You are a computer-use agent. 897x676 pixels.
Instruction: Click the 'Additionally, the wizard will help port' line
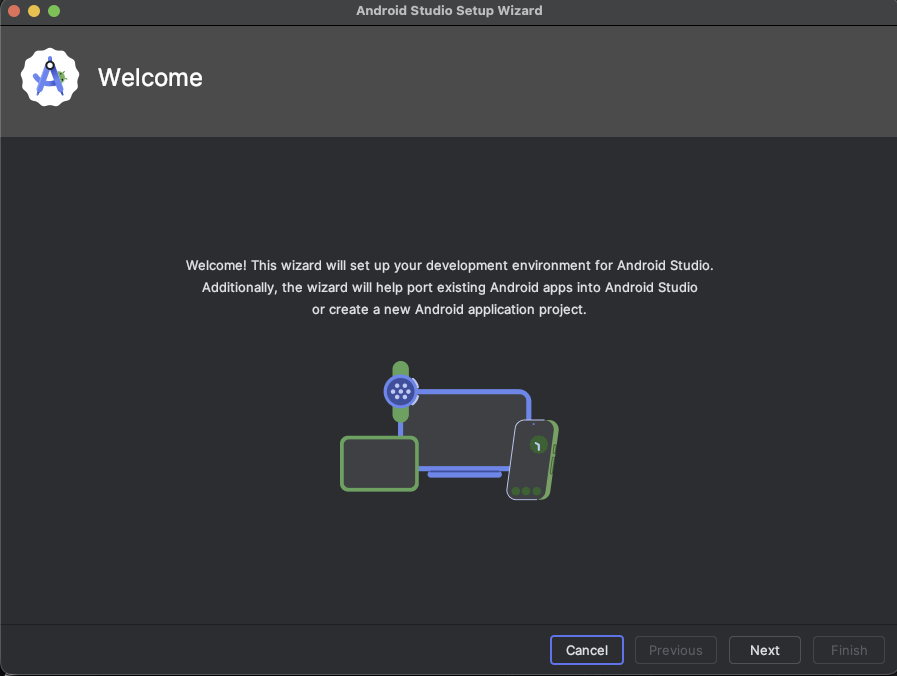(449, 287)
